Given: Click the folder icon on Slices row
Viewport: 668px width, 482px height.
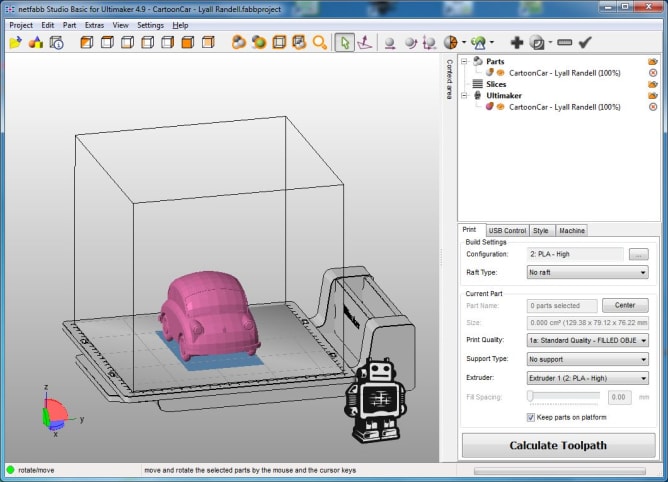Looking at the screenshot, I should [x=653, y=84].
